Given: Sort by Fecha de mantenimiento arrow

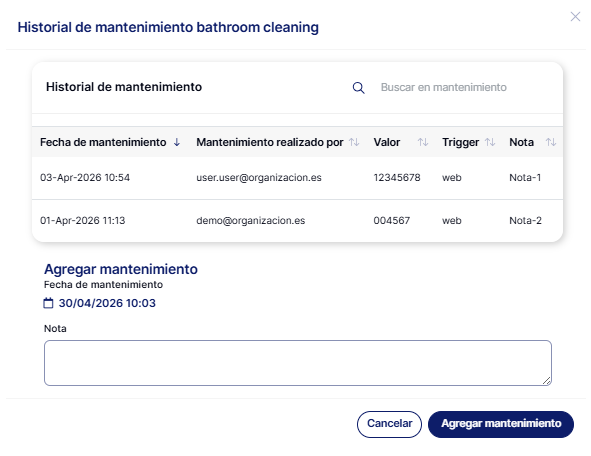Looking at the screenshot, I should [x=177, y=142].
